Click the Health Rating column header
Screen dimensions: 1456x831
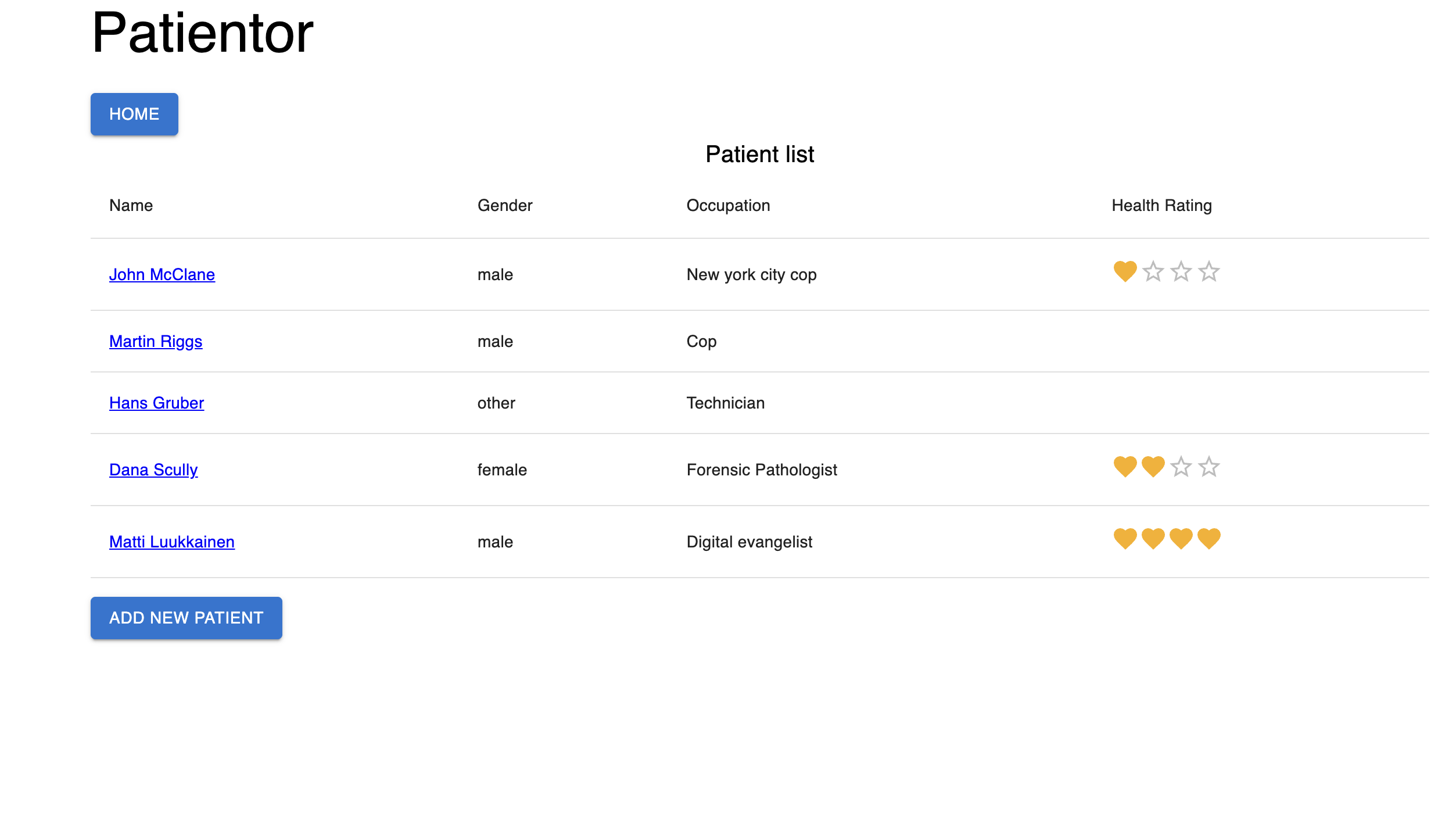[1160, 205]
